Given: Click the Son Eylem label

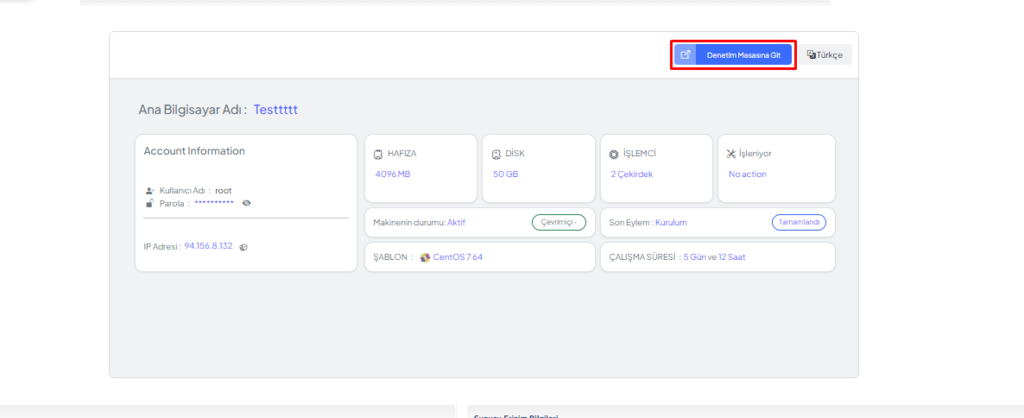Looking at the screenshot, I should point(631,223).
